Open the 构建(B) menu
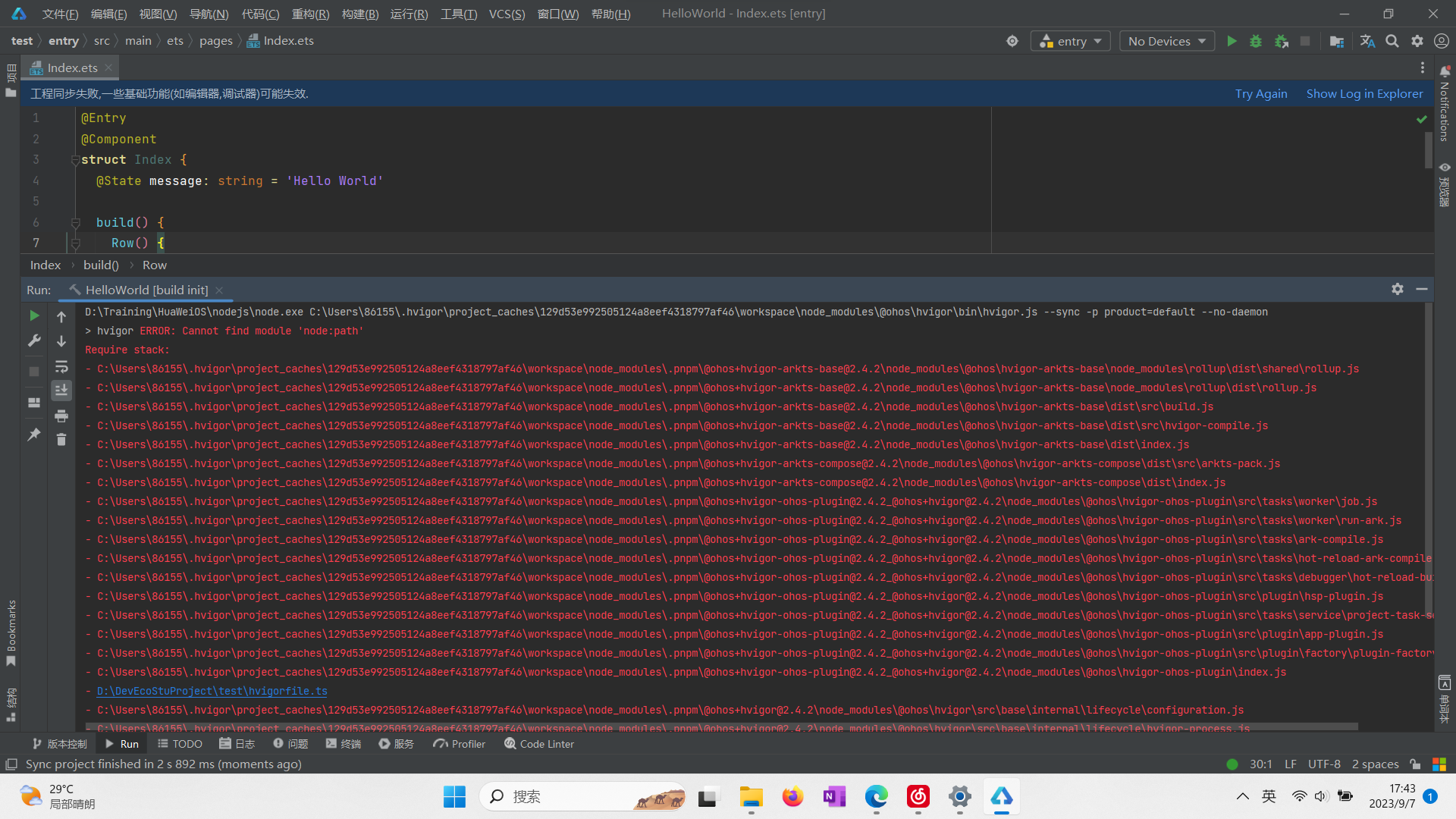 (360, 14)
